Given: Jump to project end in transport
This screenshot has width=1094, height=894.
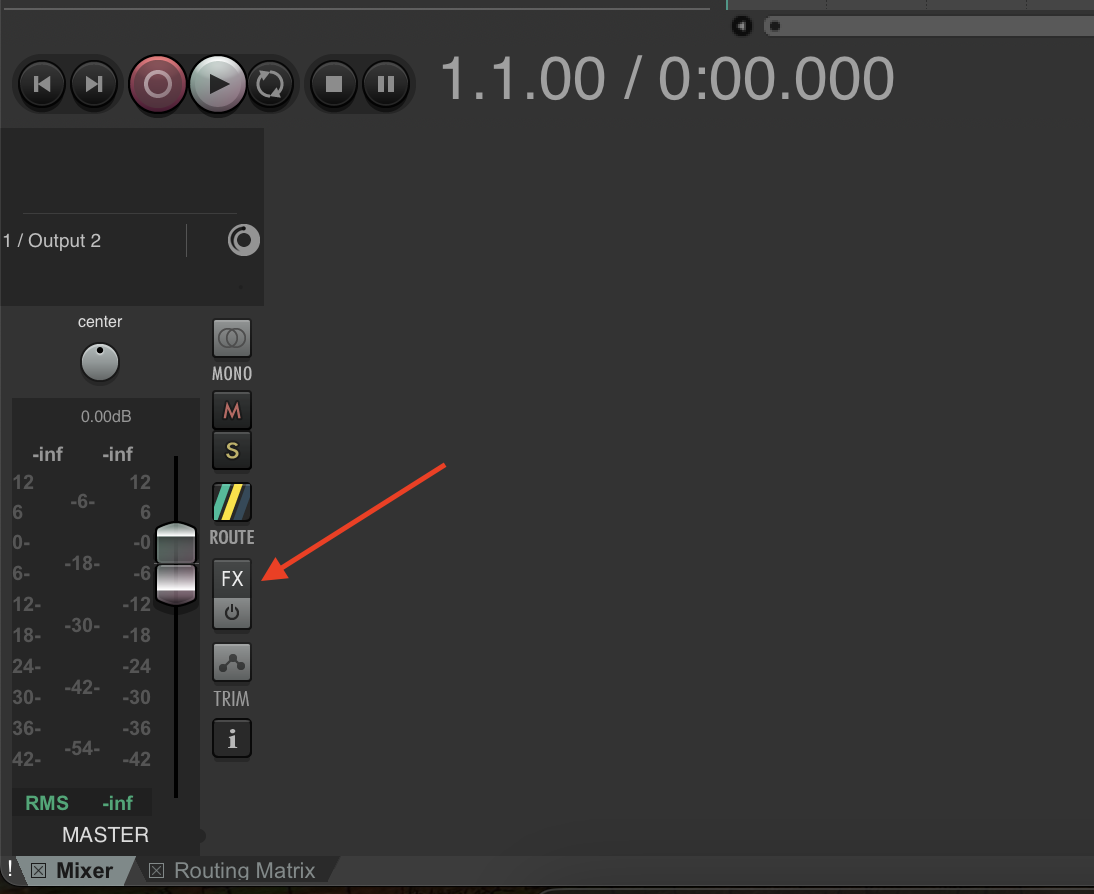Looking at the screenshot, I should click(94, 84).
